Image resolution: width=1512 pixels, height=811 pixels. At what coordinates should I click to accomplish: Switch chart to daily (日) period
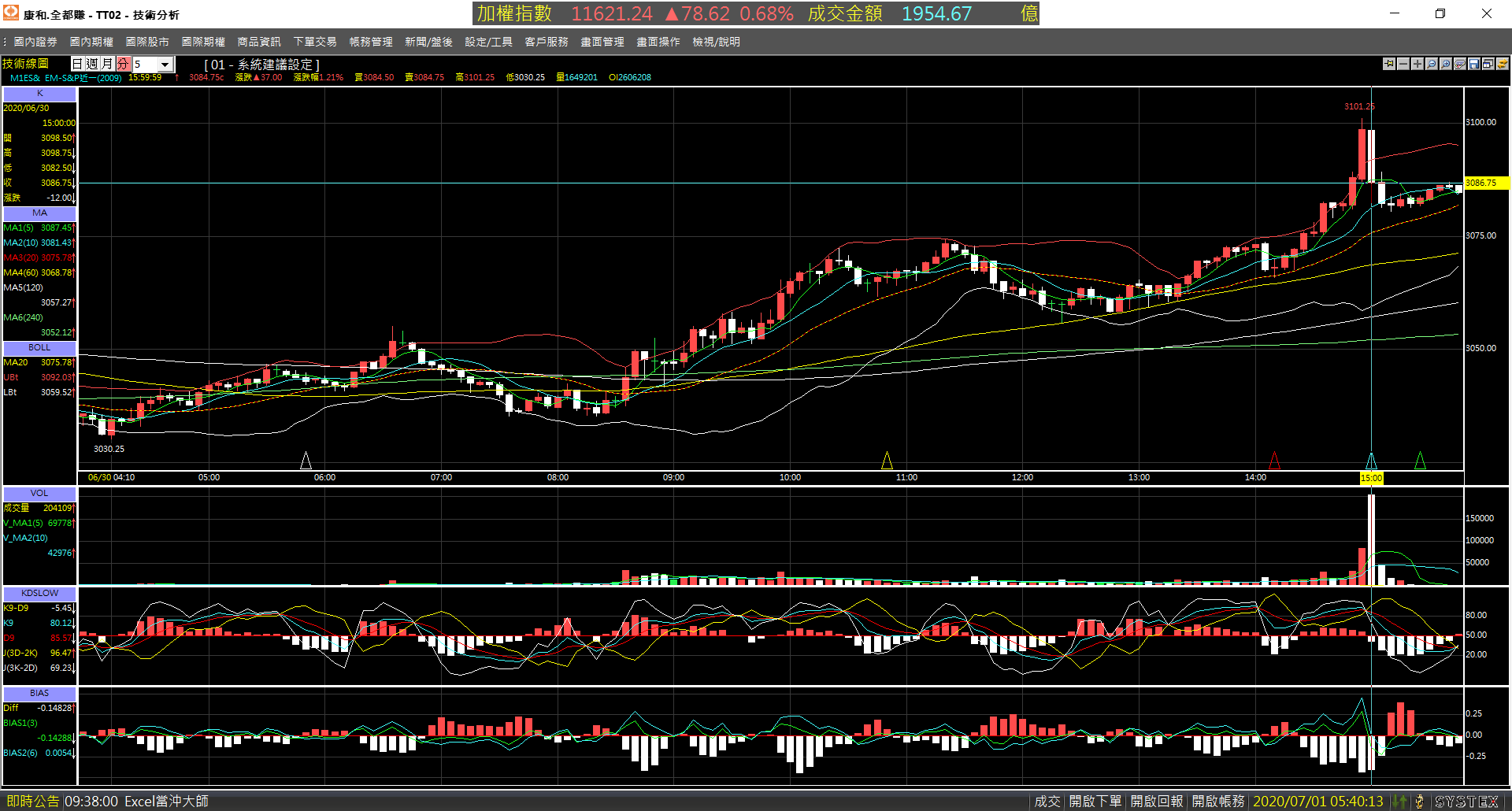[x=77, y=64]
